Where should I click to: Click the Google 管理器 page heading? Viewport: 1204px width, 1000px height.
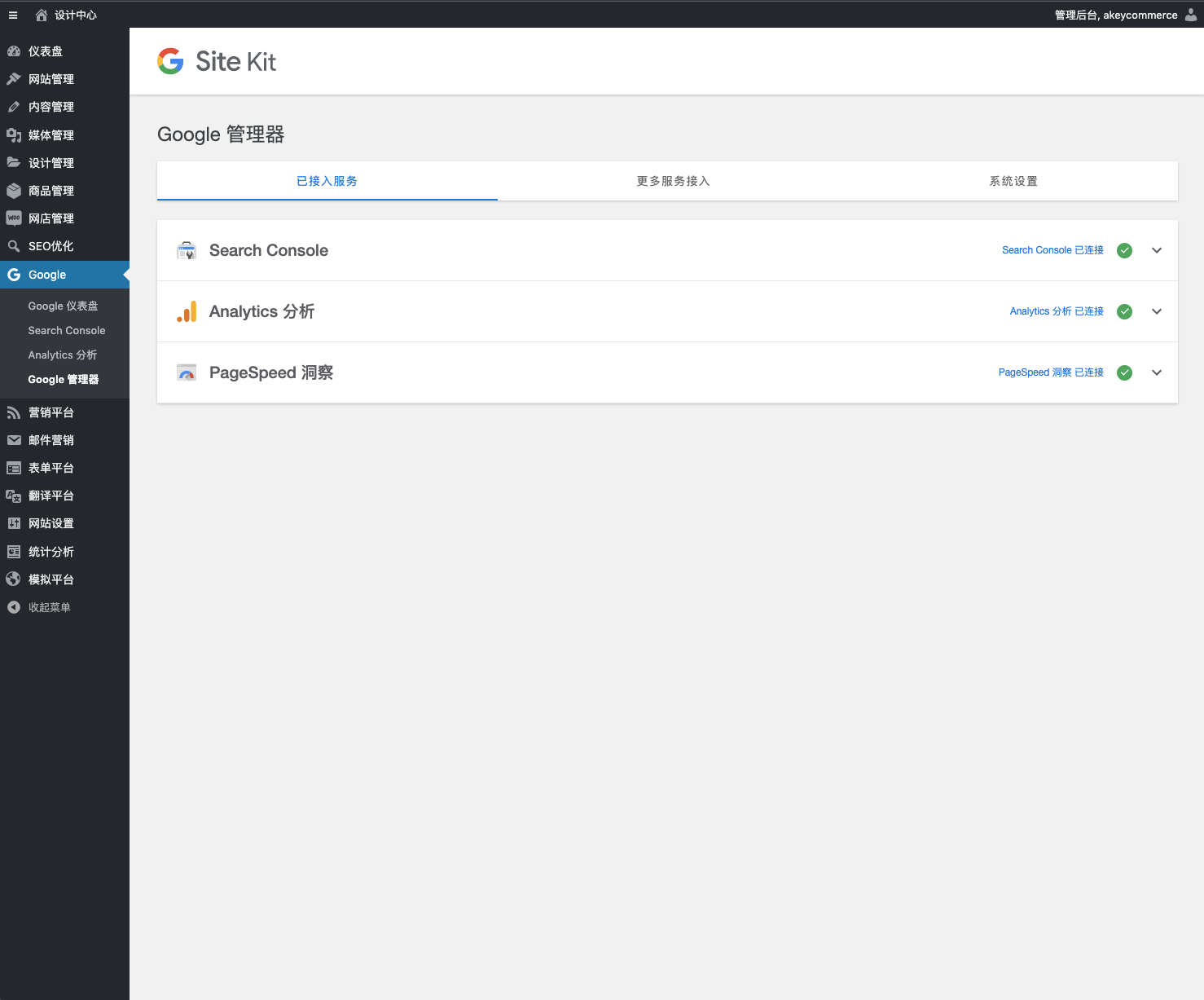click(221, 134)
